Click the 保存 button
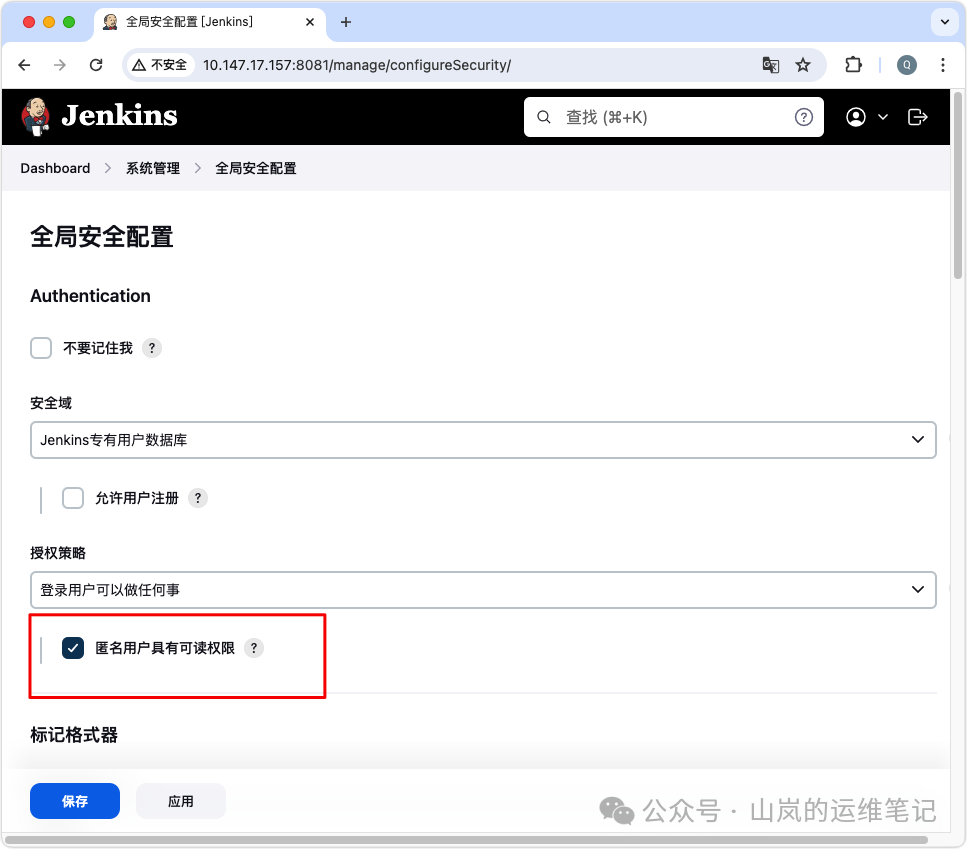This screenshot has width=967, height=849. coord(74,800)
